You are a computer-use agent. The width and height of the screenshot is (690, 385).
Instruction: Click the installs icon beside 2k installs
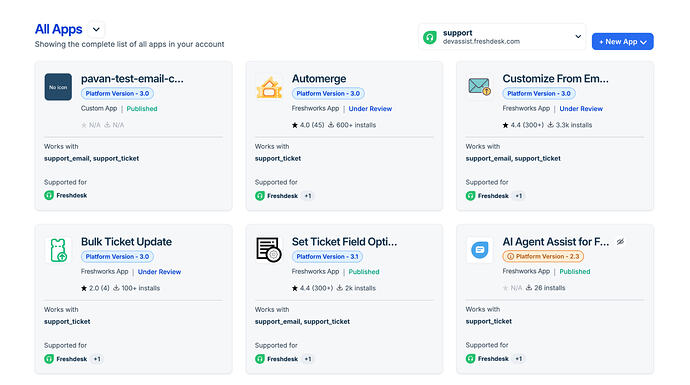(340, 288)
